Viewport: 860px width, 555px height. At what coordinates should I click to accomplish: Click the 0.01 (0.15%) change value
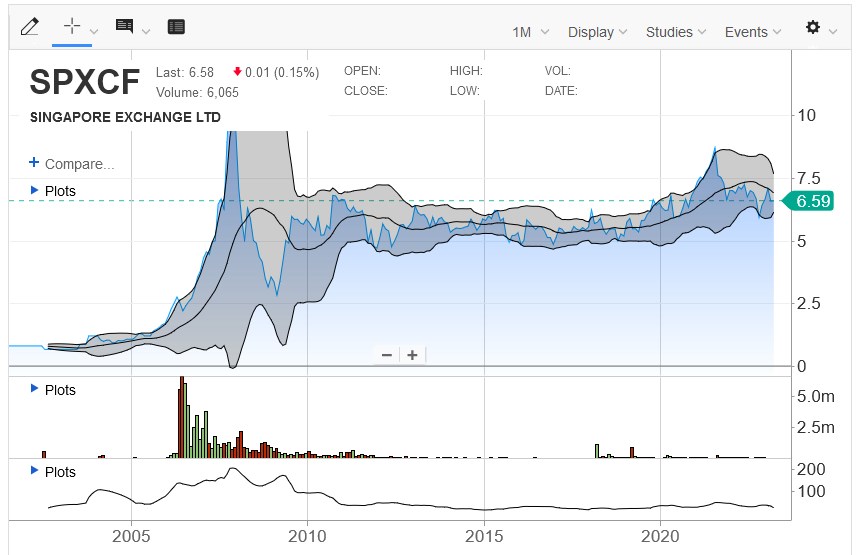pyautogui.click(x=276, y=72)
